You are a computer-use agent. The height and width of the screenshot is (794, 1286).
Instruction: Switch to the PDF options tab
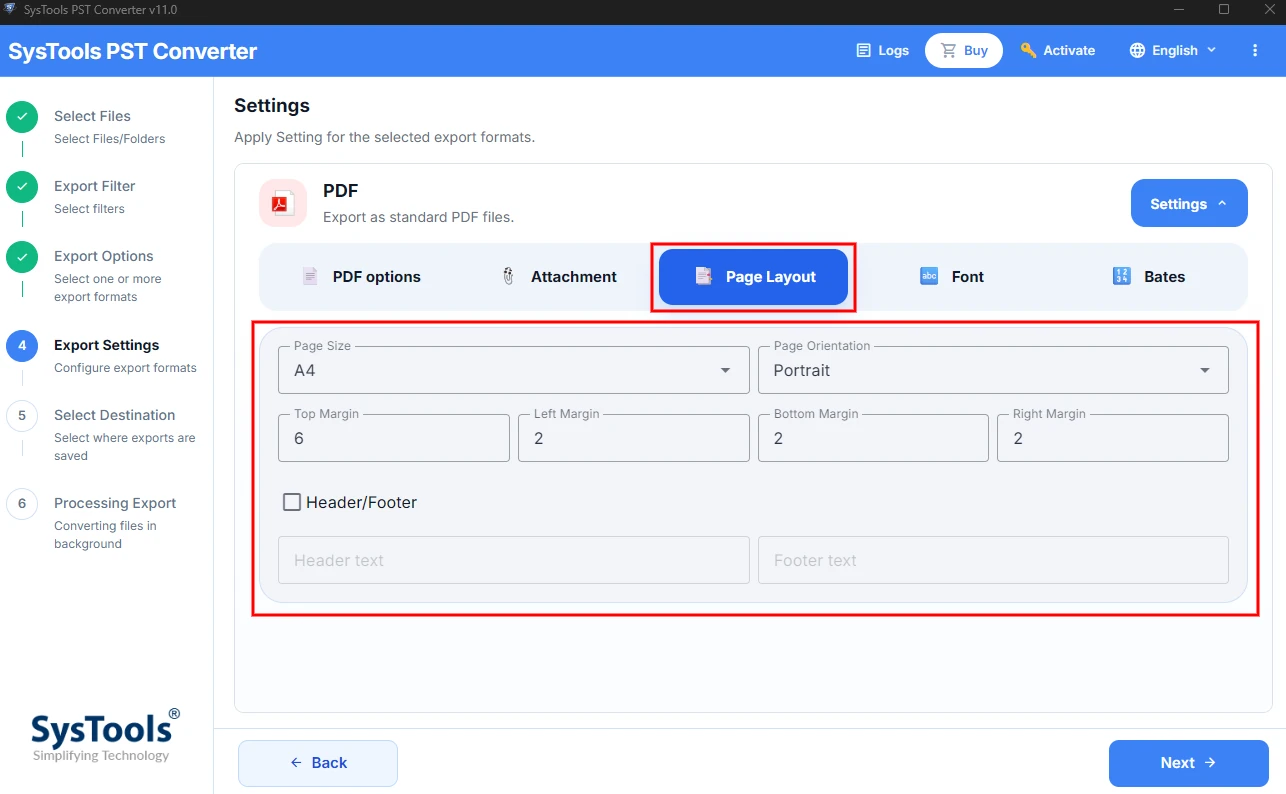click(362, 277)
